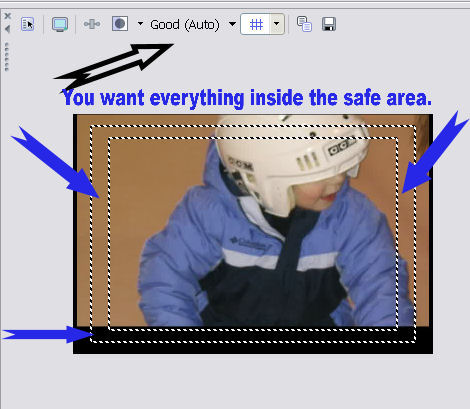470x409 pixels.
Task: Select the safe area annotation text
Action: pyautogui.click(x=247, y=98)
